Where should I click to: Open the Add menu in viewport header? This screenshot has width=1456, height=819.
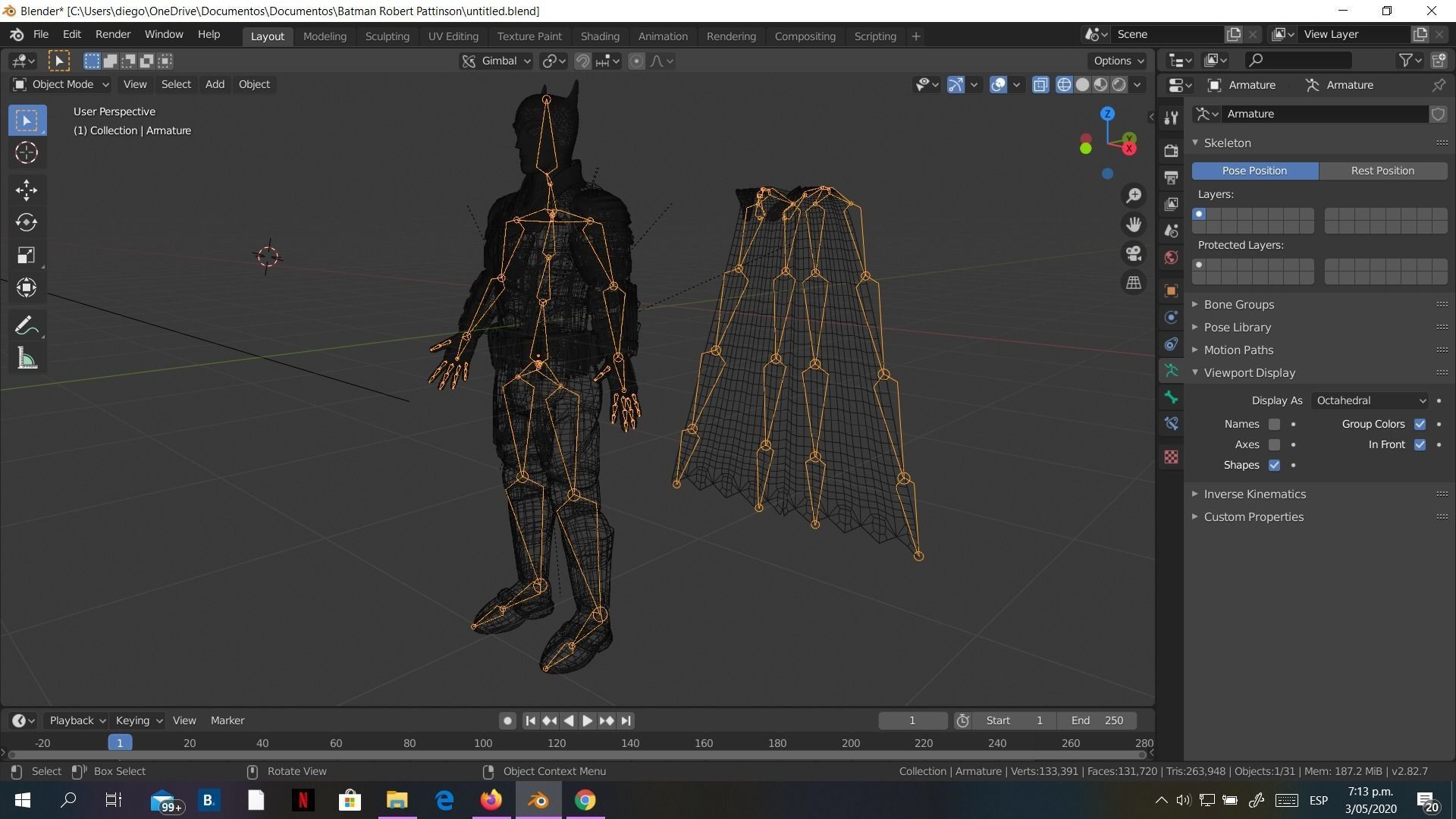pyautogui.click(x=215, y=84)
